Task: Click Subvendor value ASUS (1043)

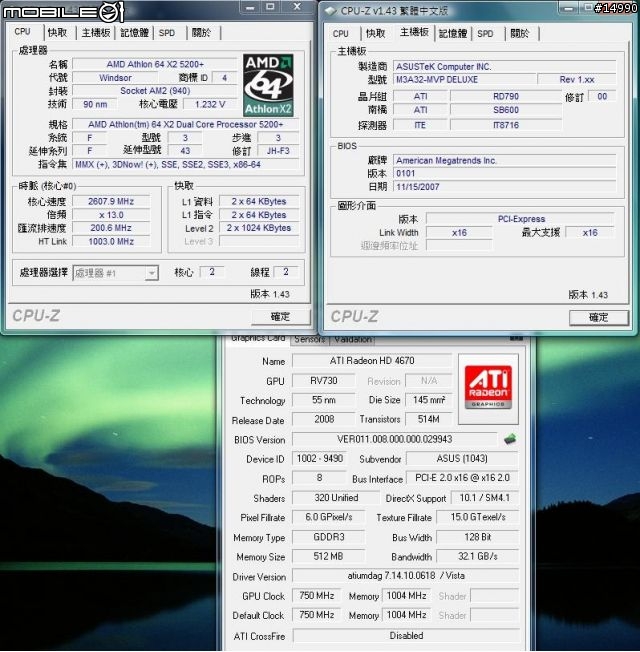Action: tap(462, 458)
